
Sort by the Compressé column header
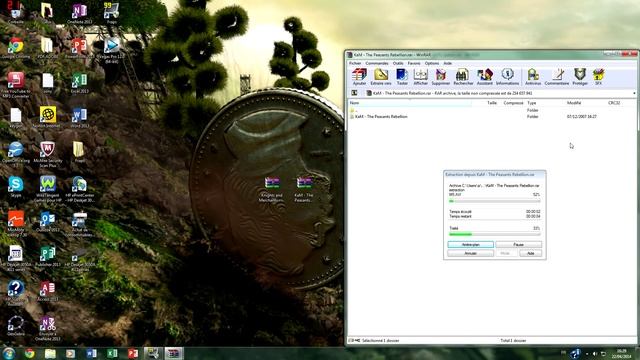[513, 103]
